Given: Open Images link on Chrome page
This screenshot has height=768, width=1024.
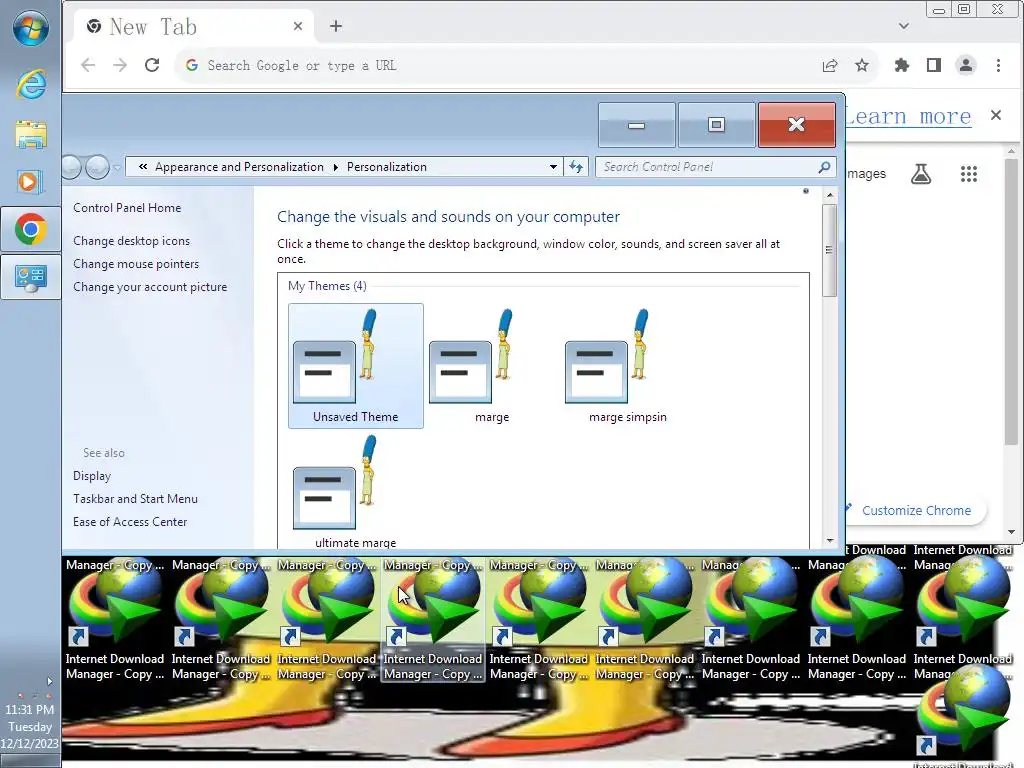Looking at the screenshot, I should pos(867,174).
